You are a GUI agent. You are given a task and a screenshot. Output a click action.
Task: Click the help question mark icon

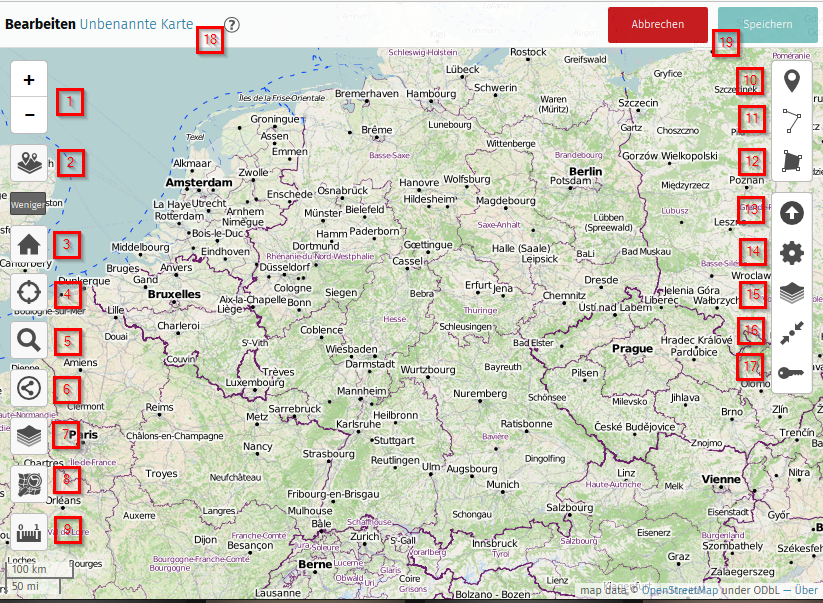[x=231, y=25]
